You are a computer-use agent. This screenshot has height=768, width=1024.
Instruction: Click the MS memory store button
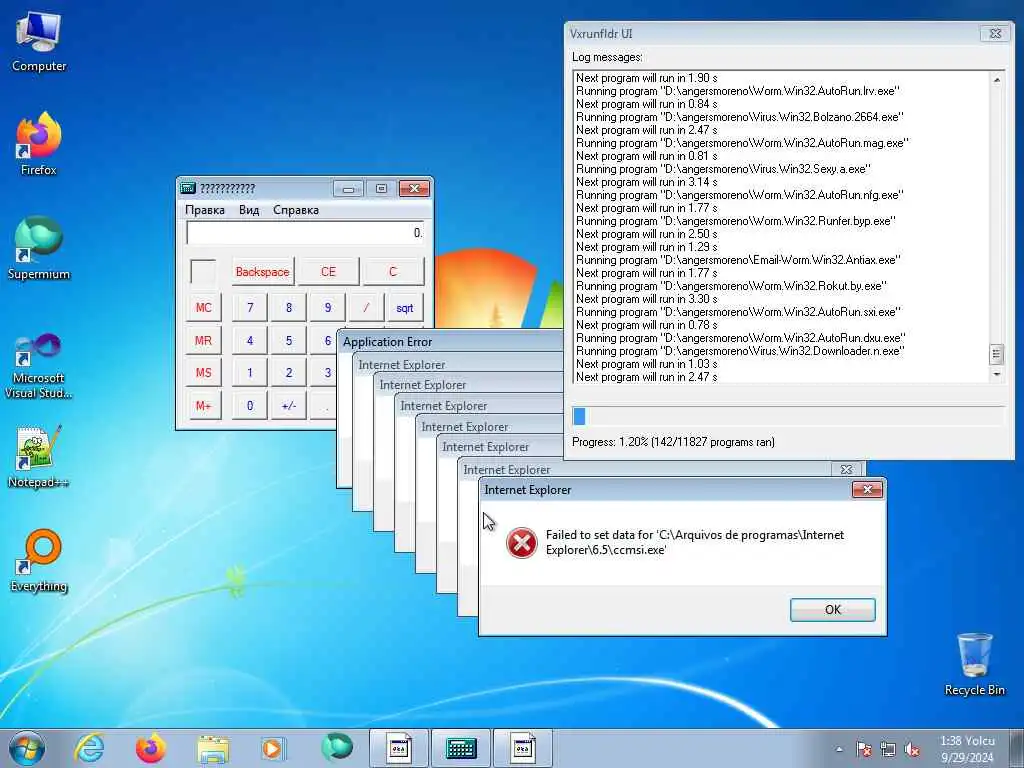(203, 373)
